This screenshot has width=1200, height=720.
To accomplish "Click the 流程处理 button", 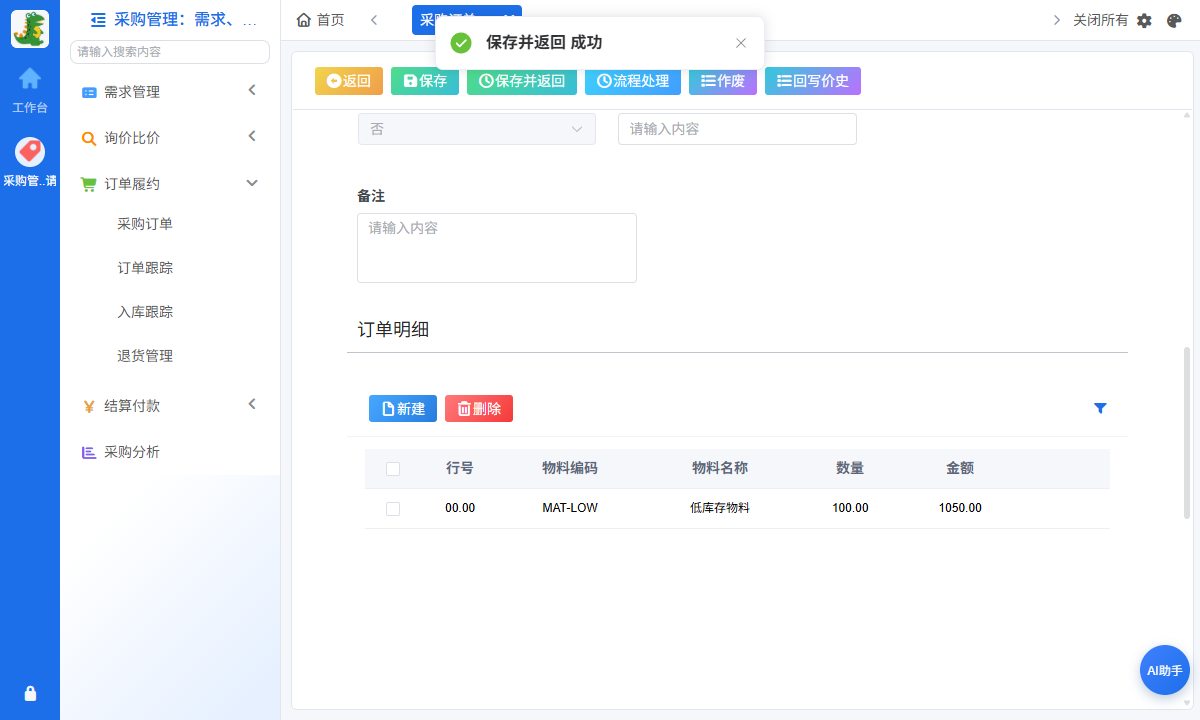I will pos(633,81).
